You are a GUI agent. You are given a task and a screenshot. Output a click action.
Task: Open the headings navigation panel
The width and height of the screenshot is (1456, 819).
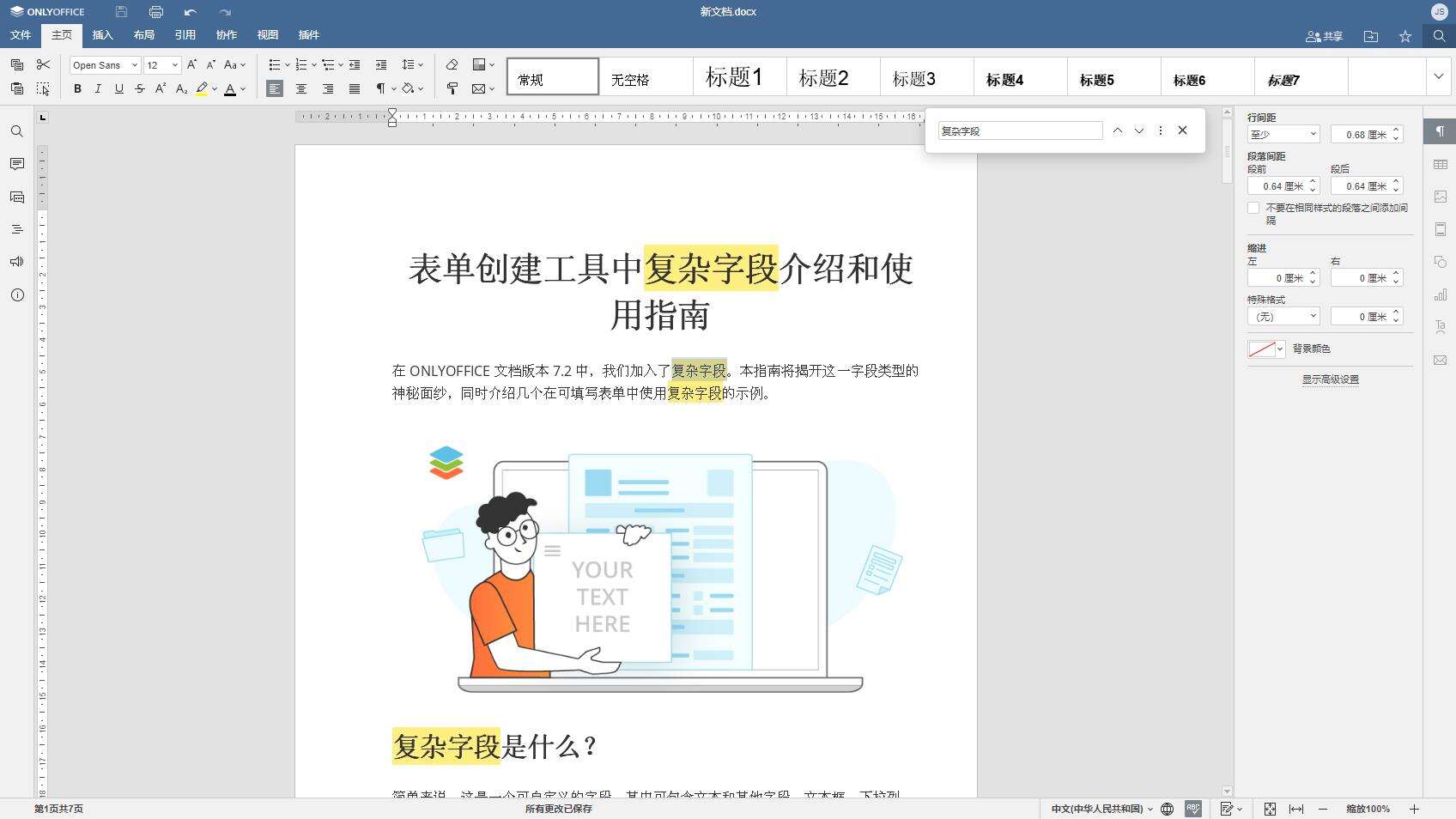tap(16, 229)
